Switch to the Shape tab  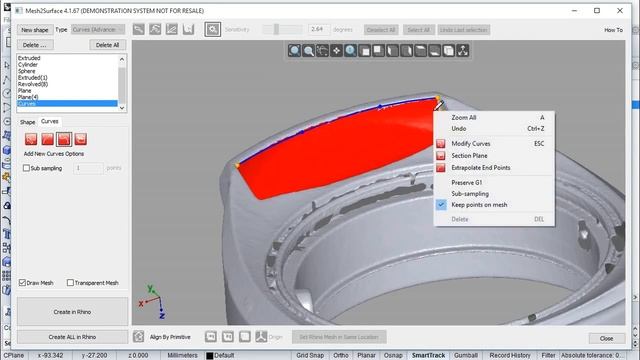pos(27,122)
